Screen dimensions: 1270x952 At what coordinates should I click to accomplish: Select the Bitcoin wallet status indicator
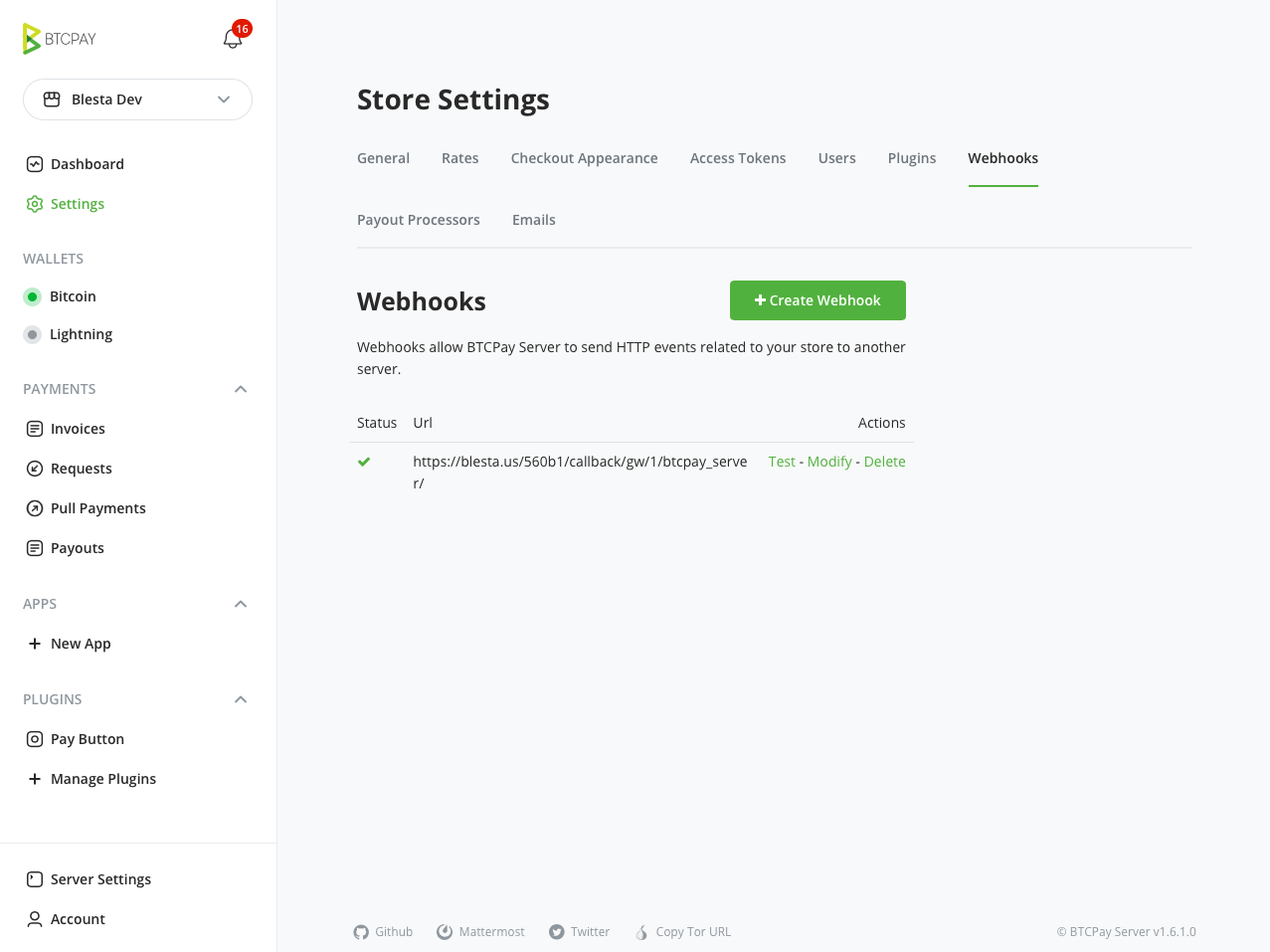[33, 296]
